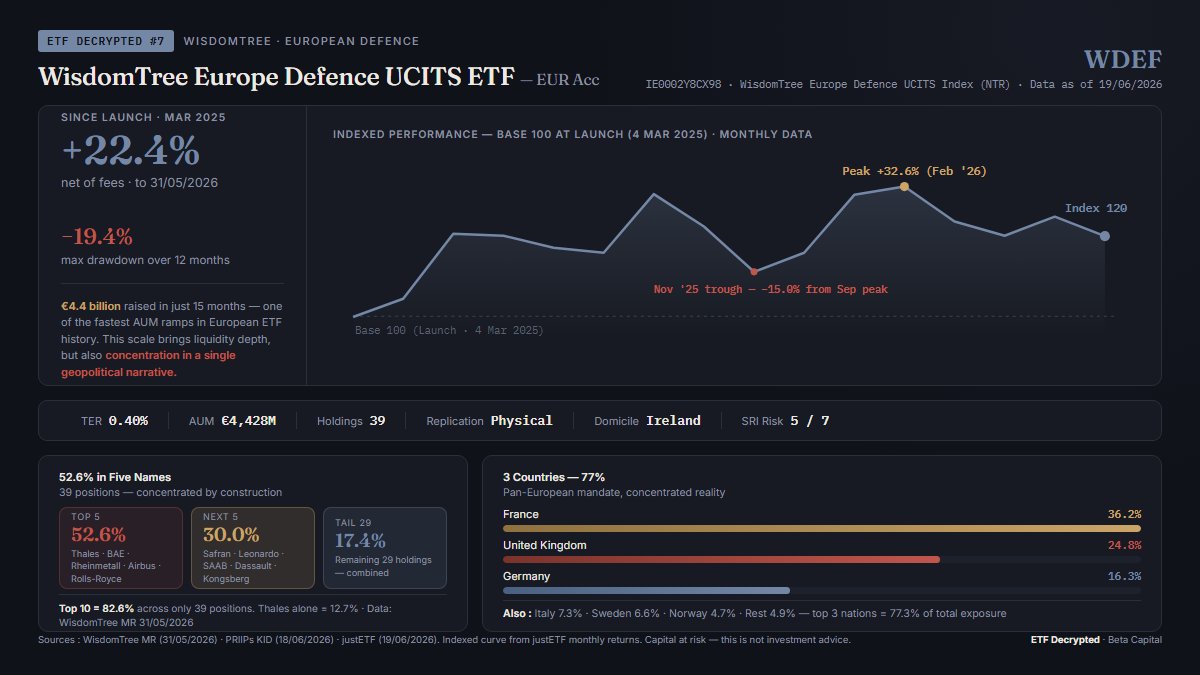Click the SRI Risk 5 / 7 stat
Screen dimensions: 1200x675
(x=785, y=421)
